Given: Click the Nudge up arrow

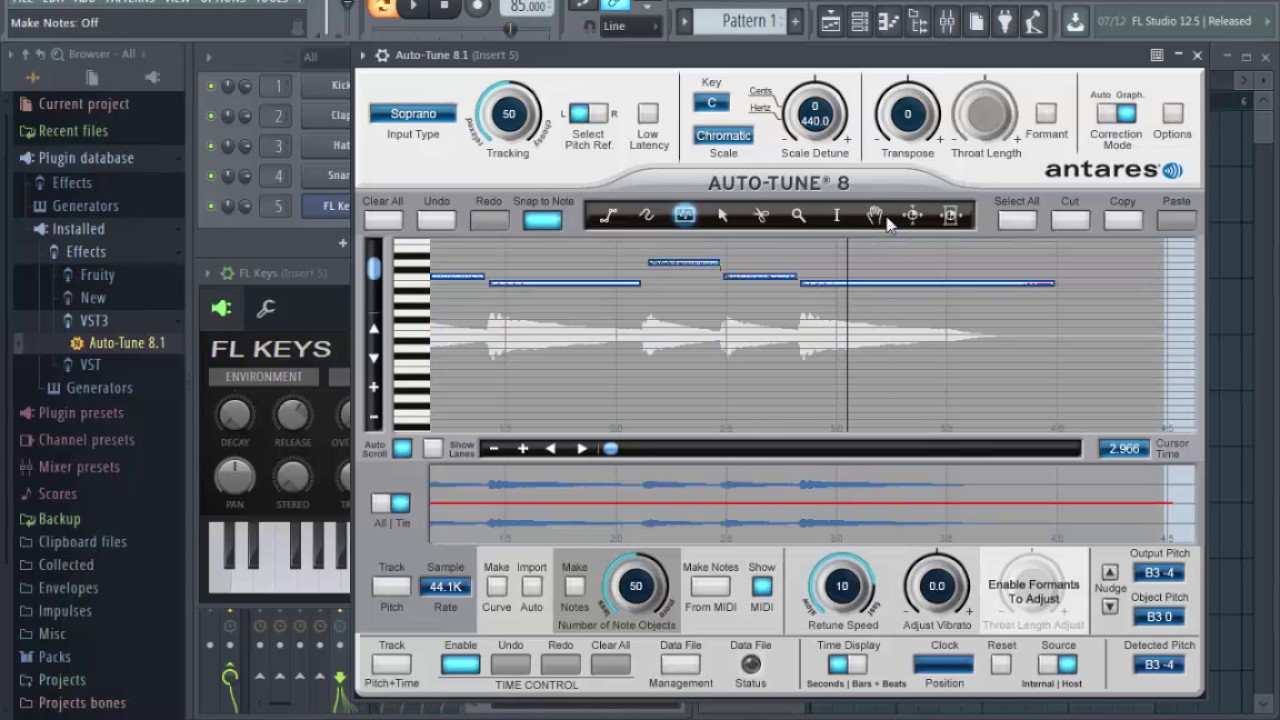Looking at the screenshot, I should pos(1110,572).
